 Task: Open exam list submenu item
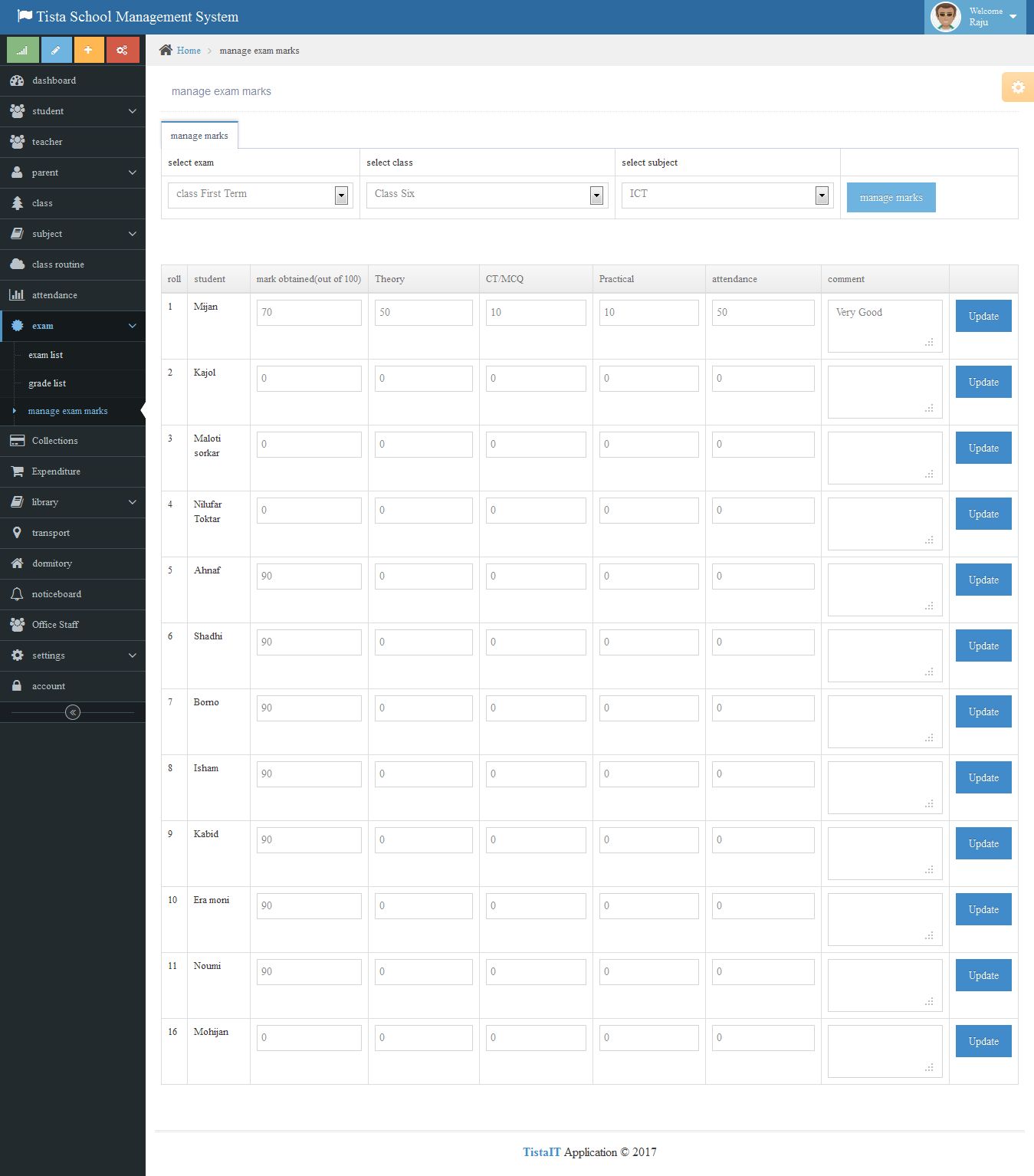click(x=45, y=355)
